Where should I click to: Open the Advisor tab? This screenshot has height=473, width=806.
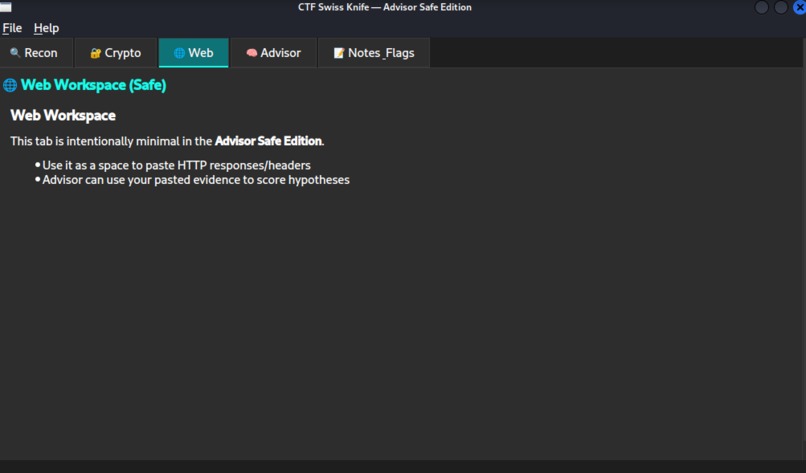pos(273,53)
